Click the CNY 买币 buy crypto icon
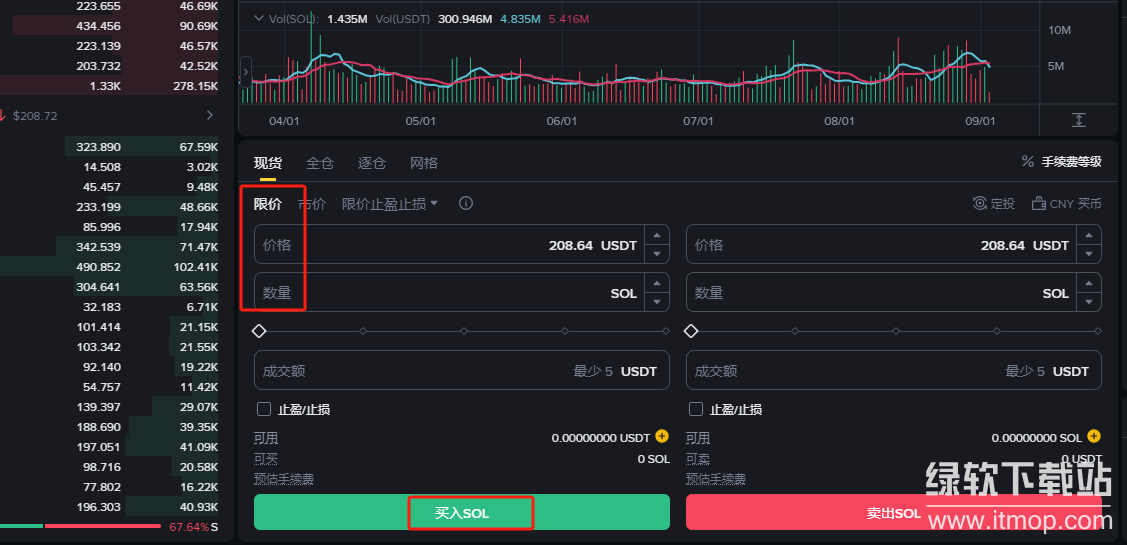Image resolution: width=1127 pixels, height=545 pixels. click(x=1038, y=203)
